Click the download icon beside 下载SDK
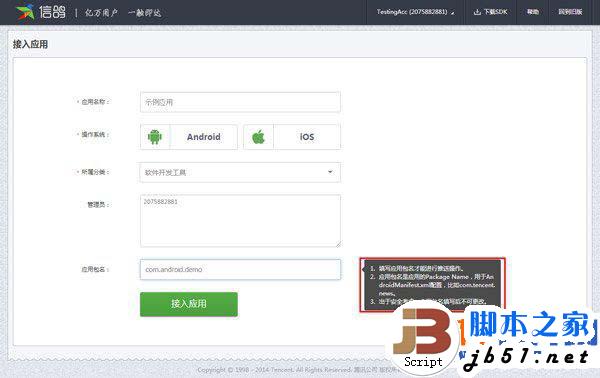 [x=477, y=12]
